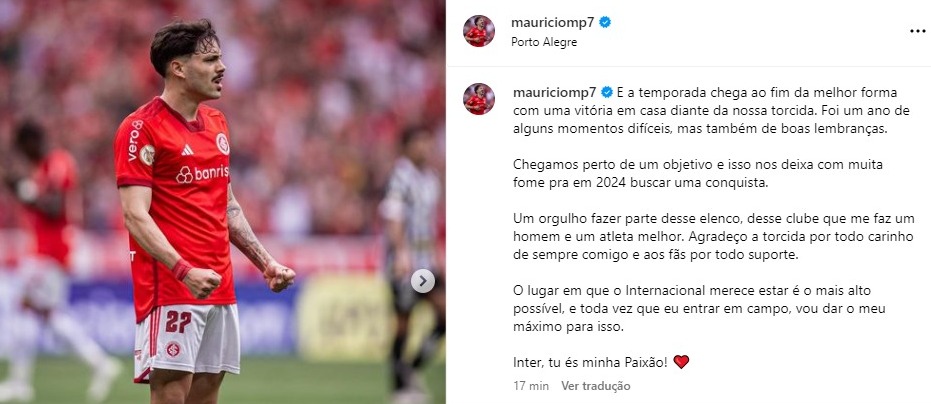Click mauriciomp7 username in the caption

click(x=555, y=93)
